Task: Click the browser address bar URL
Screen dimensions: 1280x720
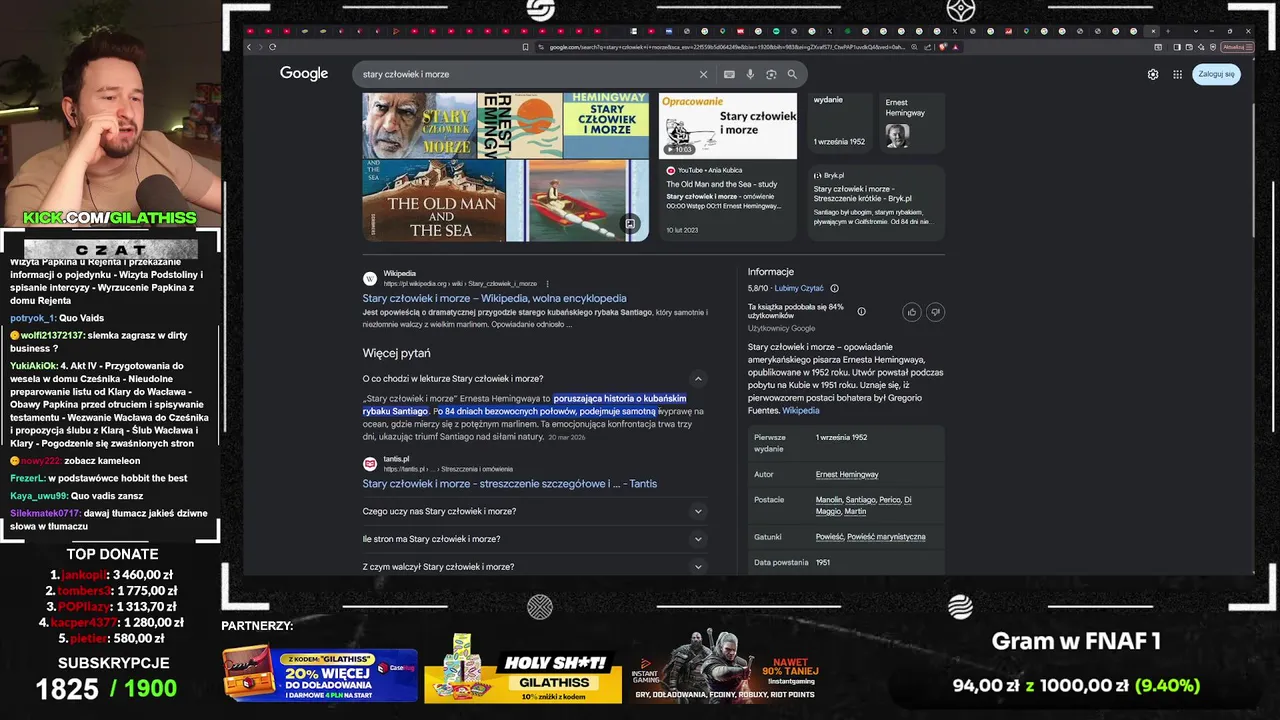Action: point(727,47)
